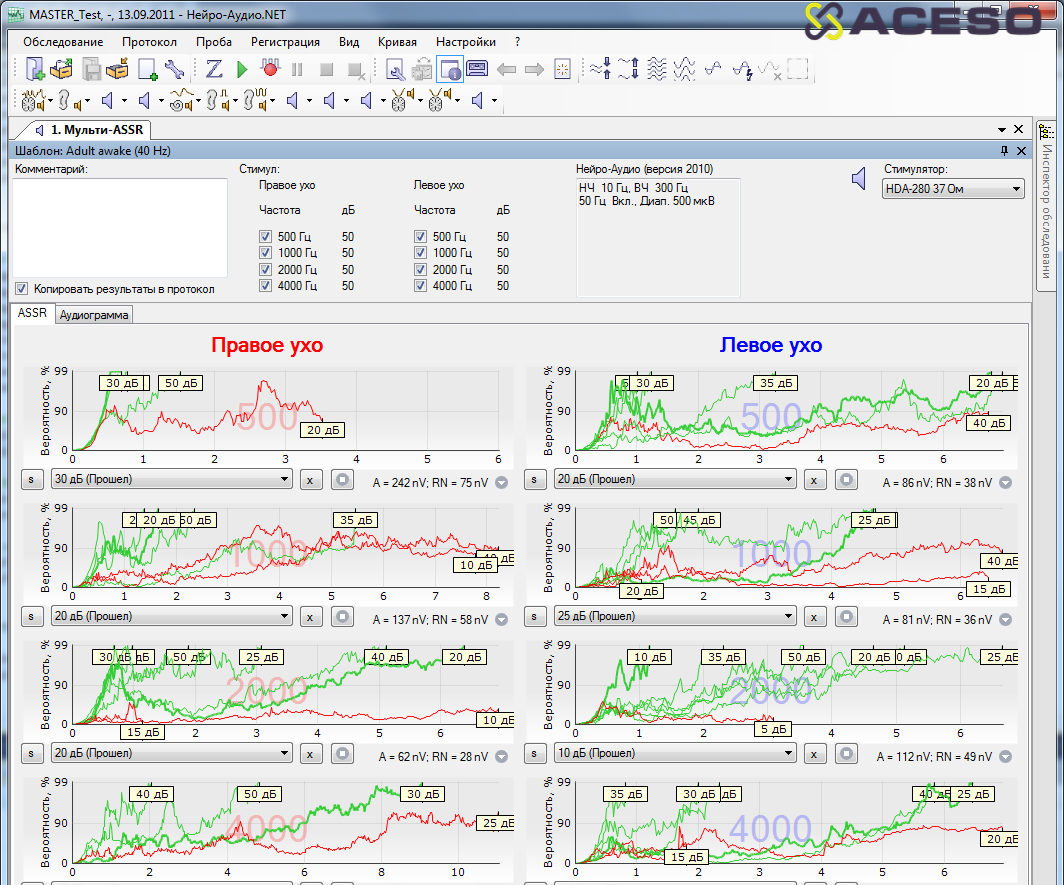Click the open examination folder icon
1064x885 pixels.
pos(62,69)
